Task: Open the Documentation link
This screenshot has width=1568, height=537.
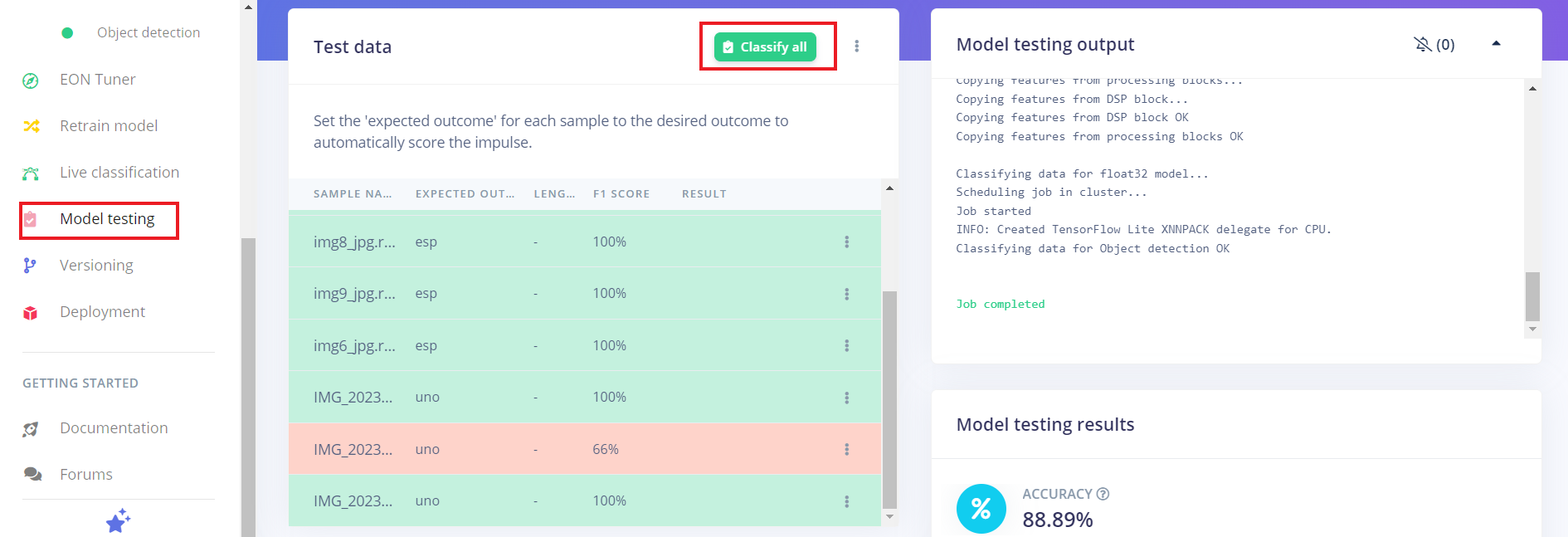Action: click(x=114, y=428)
